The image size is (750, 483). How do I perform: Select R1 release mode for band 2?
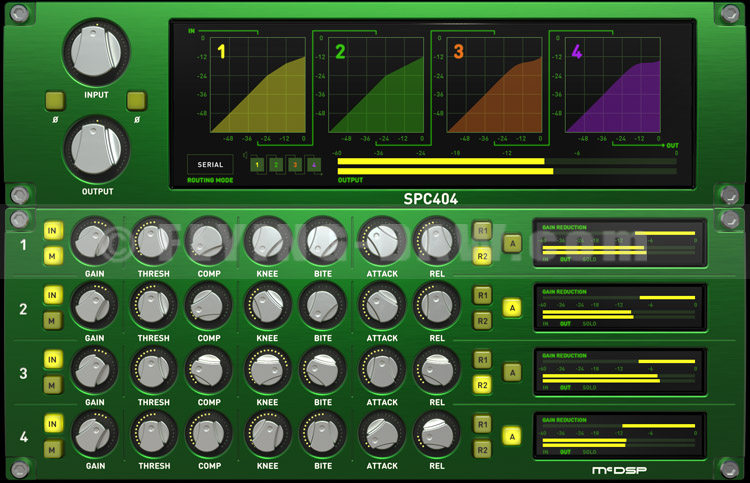pos(482,296)
